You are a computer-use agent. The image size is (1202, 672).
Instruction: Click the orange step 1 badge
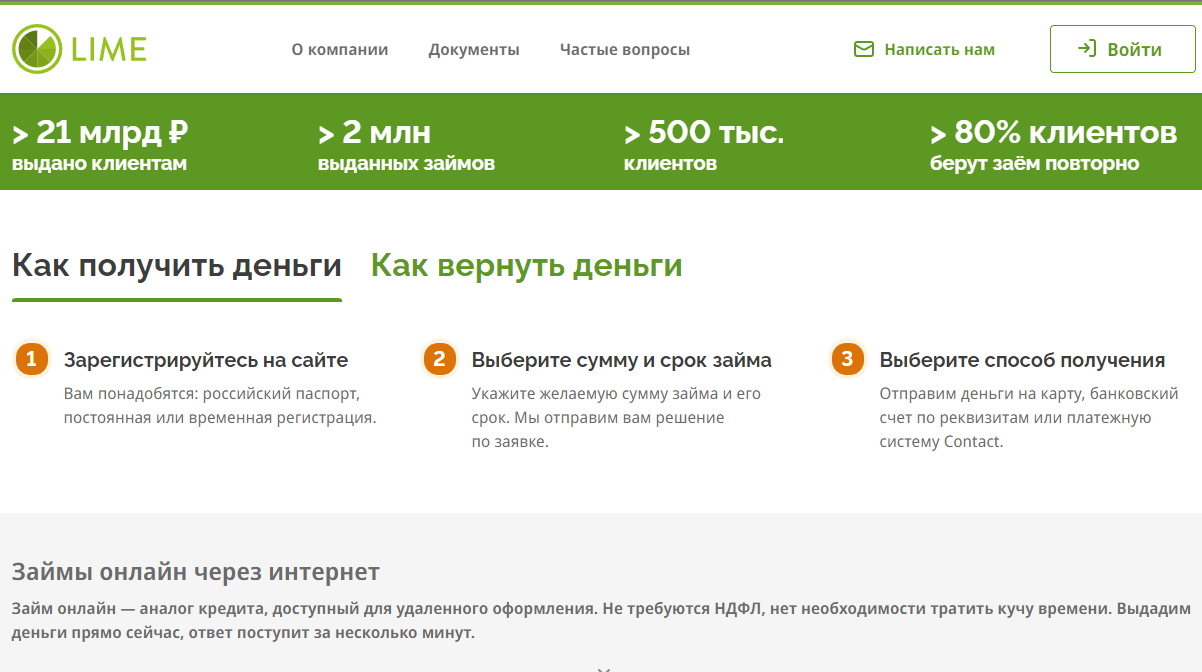click(32, 359)
